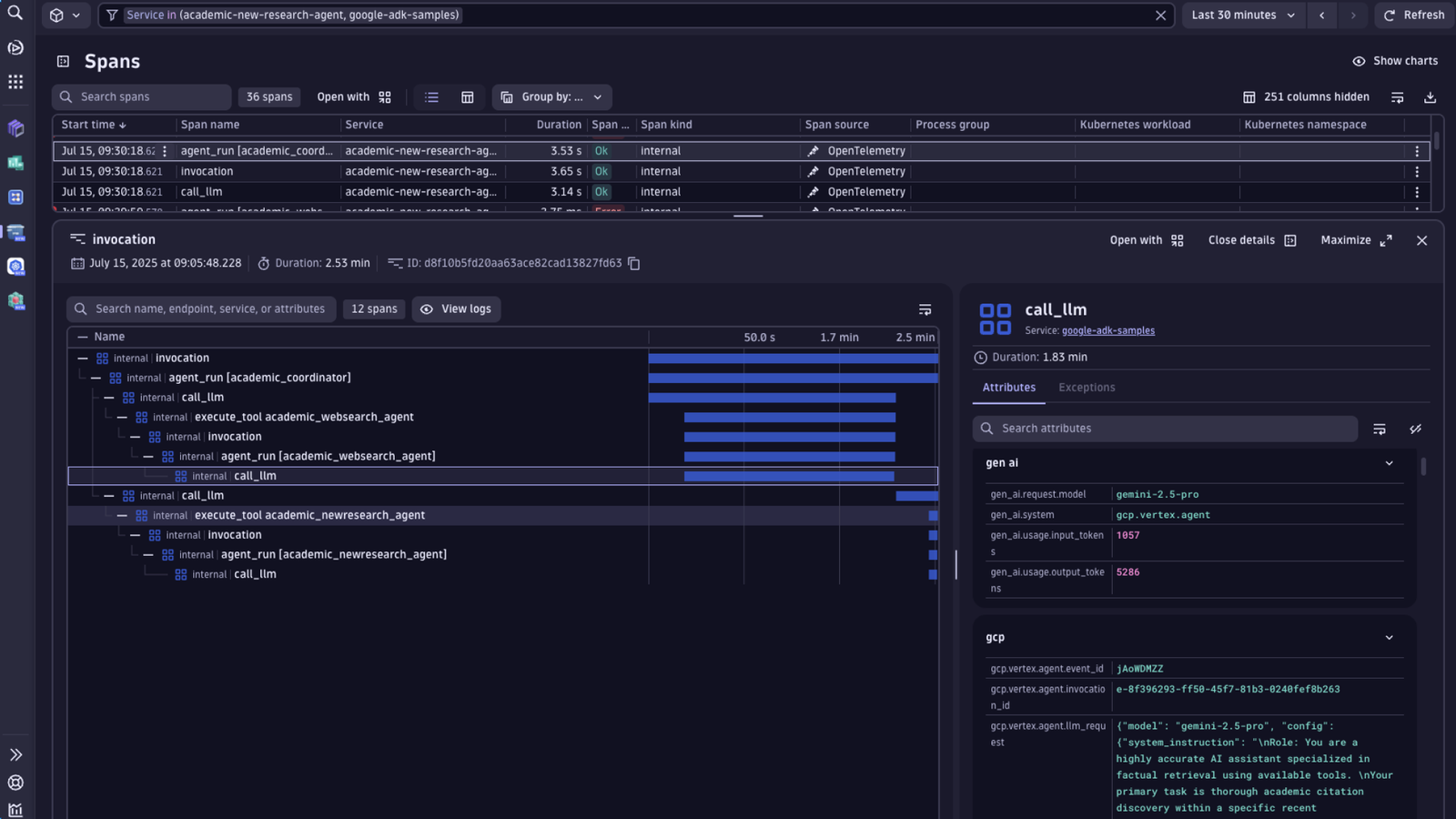Click the output tokens value 5286
The width and height of the screenshot is (1456, 819).
(x=1127, y=572)
